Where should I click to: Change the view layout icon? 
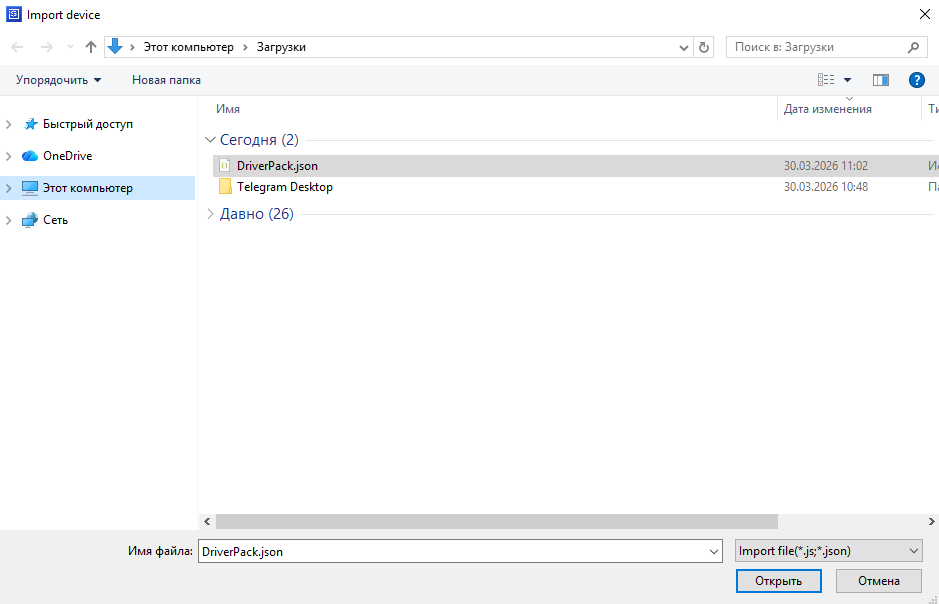tap(826, 80)
